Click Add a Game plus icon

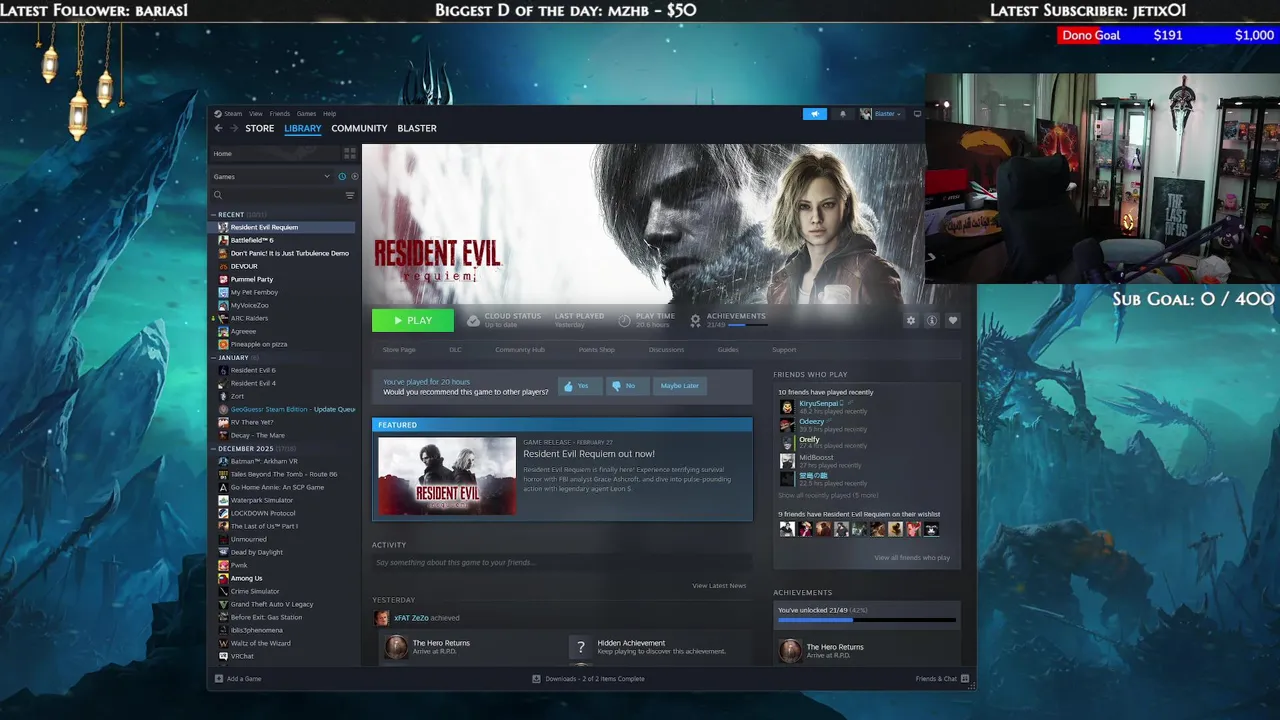(x=219, y=679)
